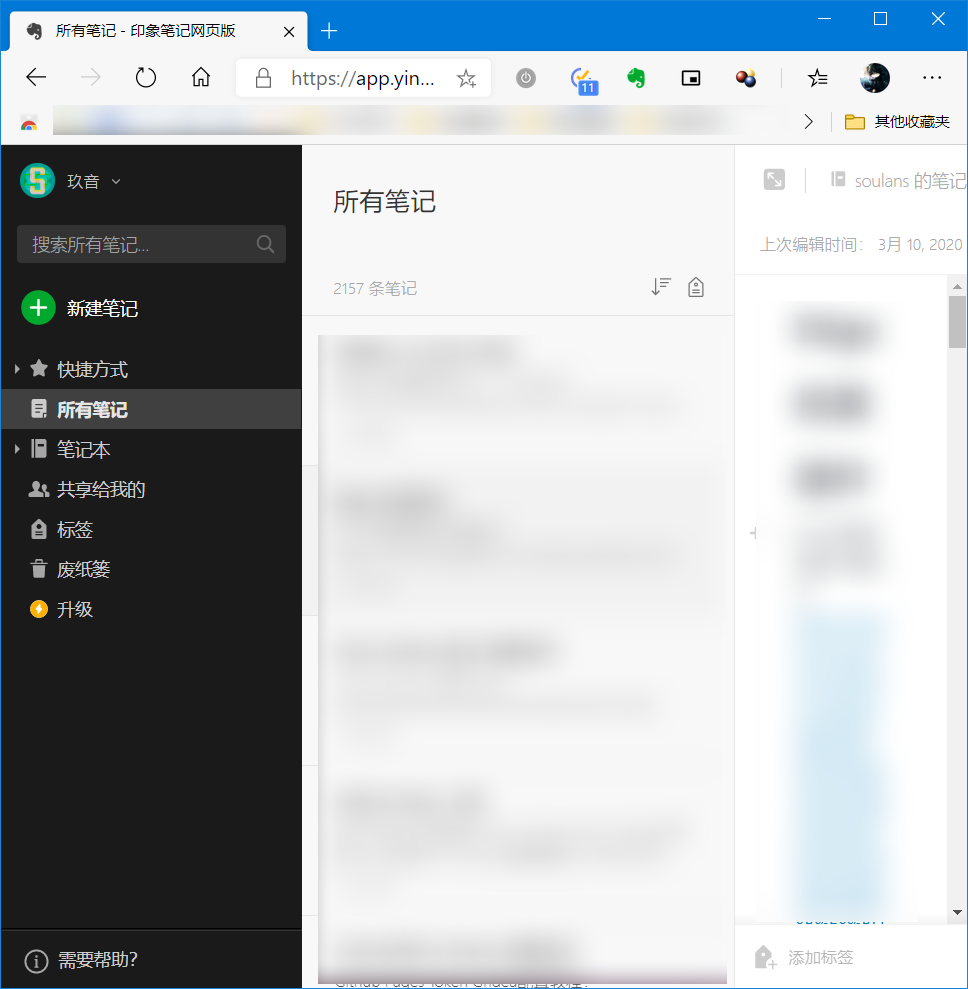Expand the 快捷方式 tree arrow

(x=17, y=369)
